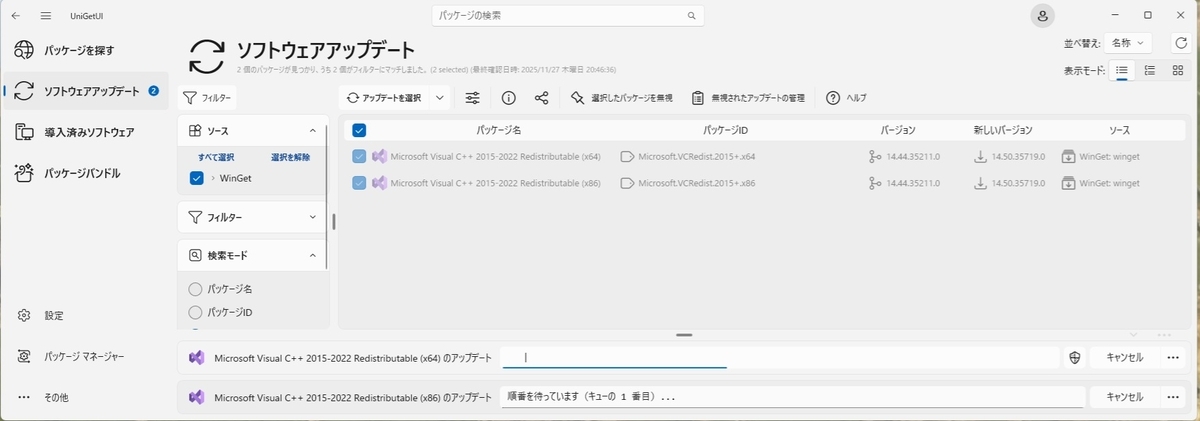
Task: Open 設定 in sidebar
Action: 84,315
